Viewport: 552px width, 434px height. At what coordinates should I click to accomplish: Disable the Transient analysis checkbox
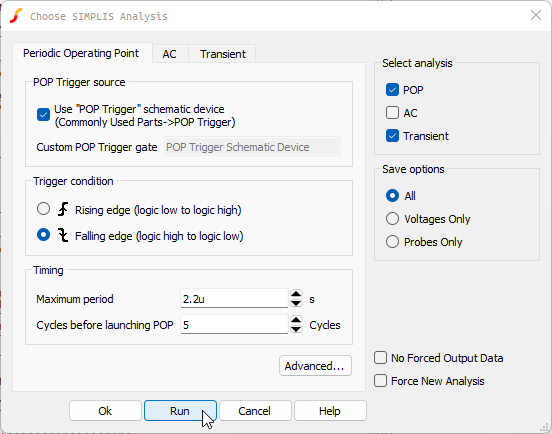(392, 136)
